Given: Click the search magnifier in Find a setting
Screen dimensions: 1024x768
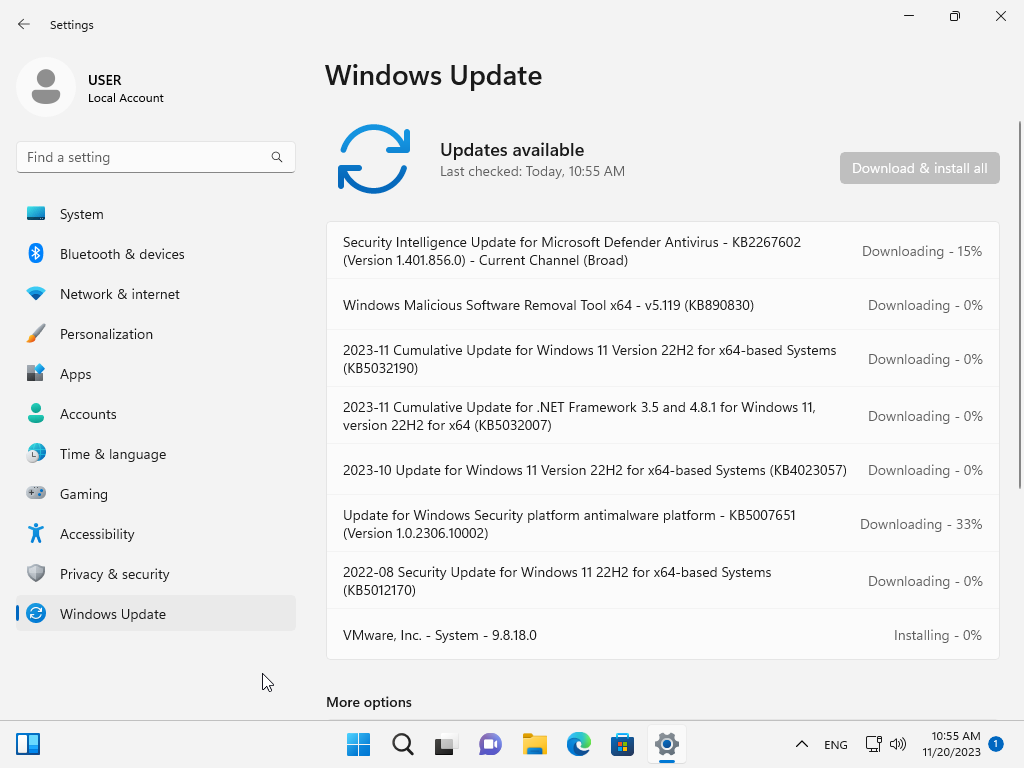Looking at the screenshot, I should (x=277, y=157).
